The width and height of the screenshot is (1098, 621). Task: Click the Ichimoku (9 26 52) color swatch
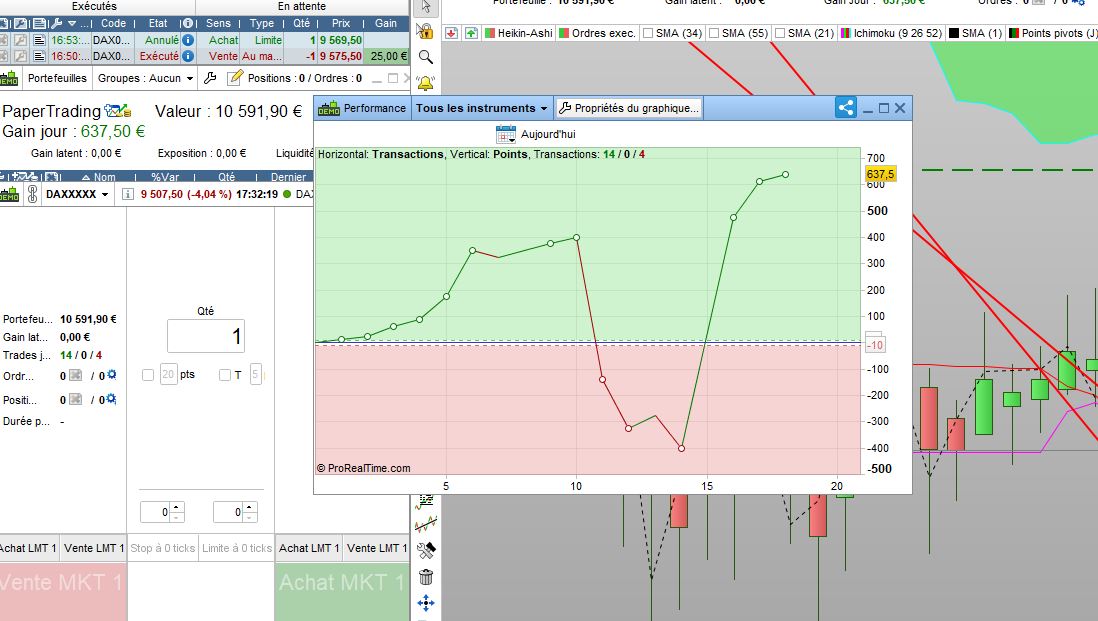(846, 33)
